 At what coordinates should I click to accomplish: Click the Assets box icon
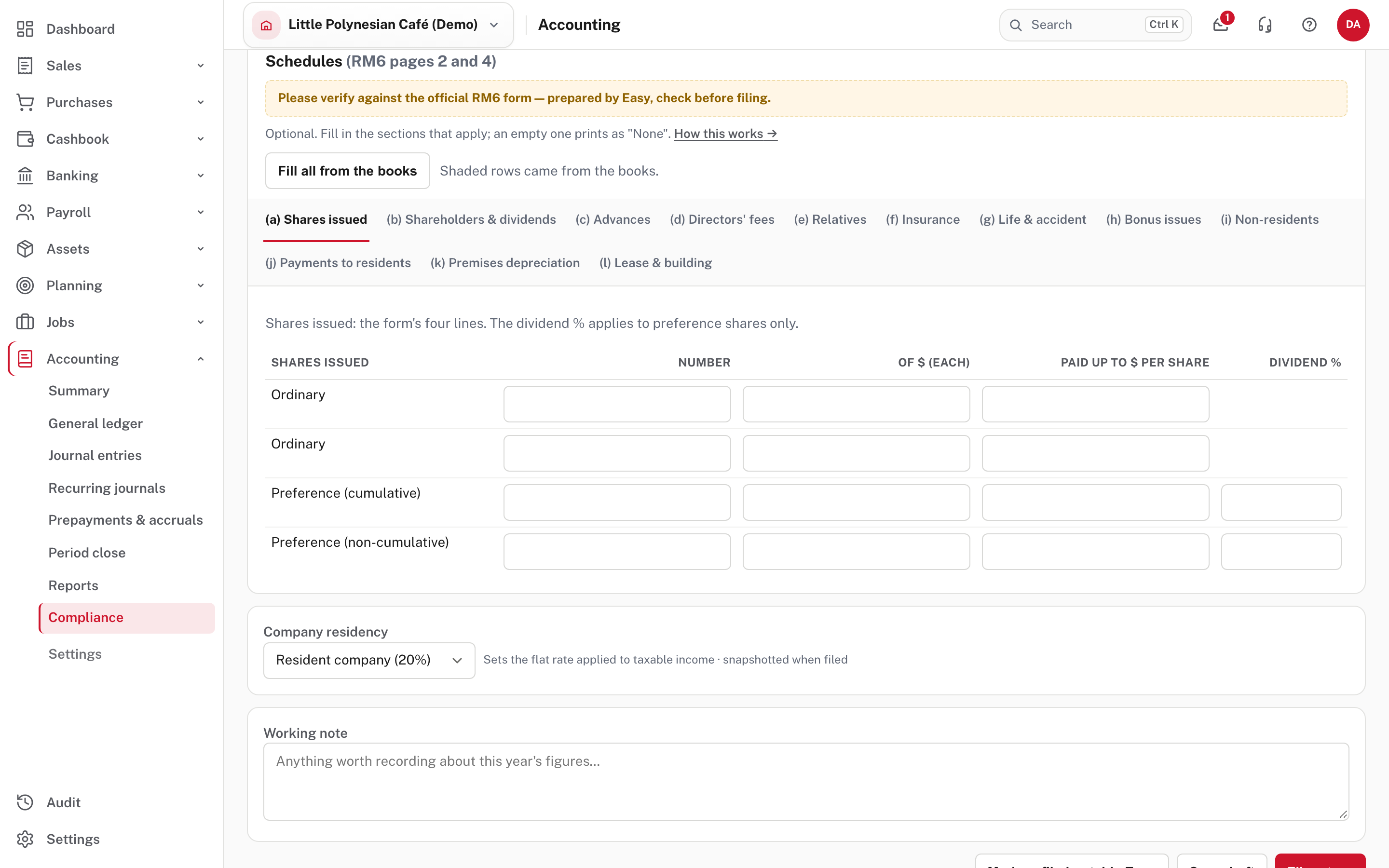(x=25, y=249)
